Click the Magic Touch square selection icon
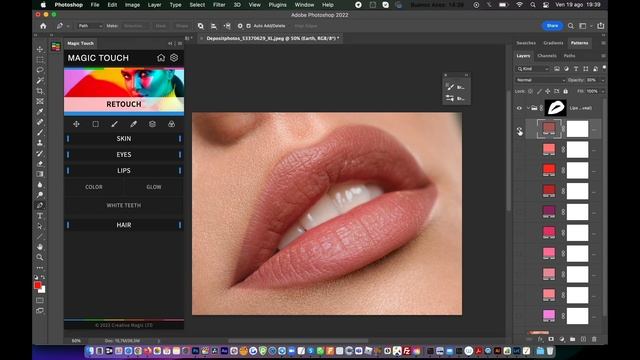Viewport: 640px width, 360px height. pos(96,124)
